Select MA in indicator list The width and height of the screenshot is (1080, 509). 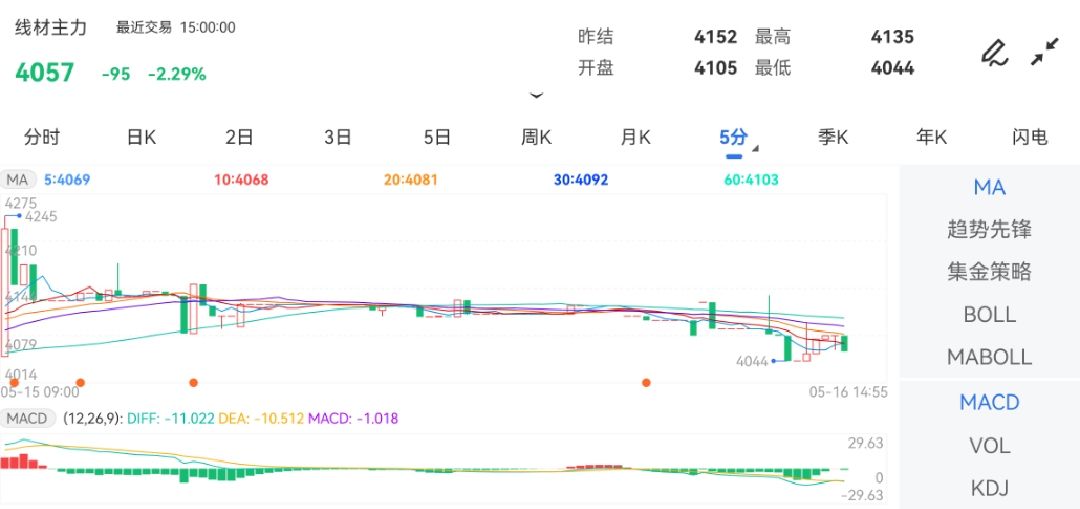[989, 187]
